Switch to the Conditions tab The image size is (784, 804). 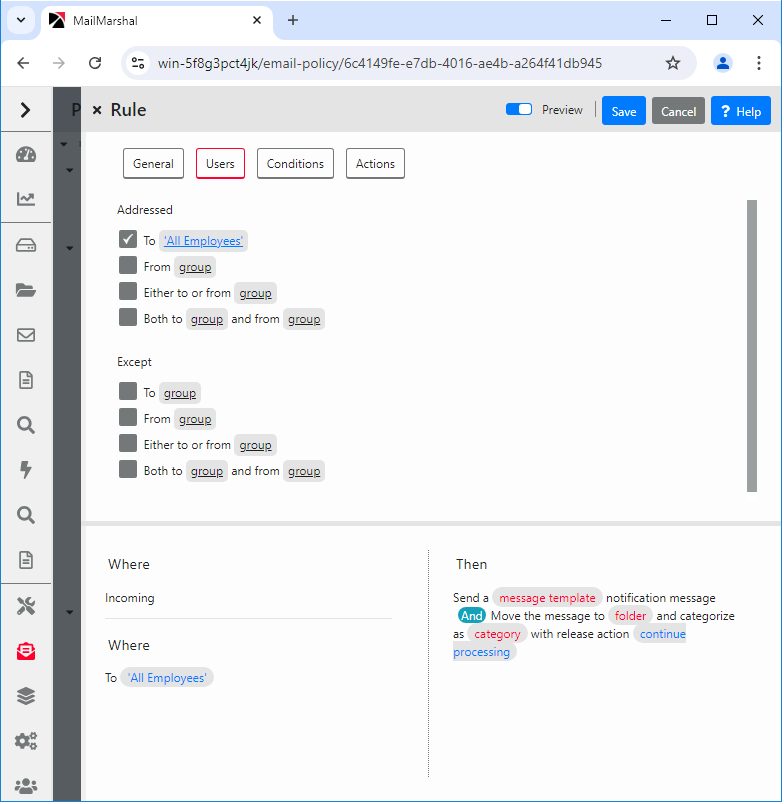pyautogui.click(x=295, y=164)
